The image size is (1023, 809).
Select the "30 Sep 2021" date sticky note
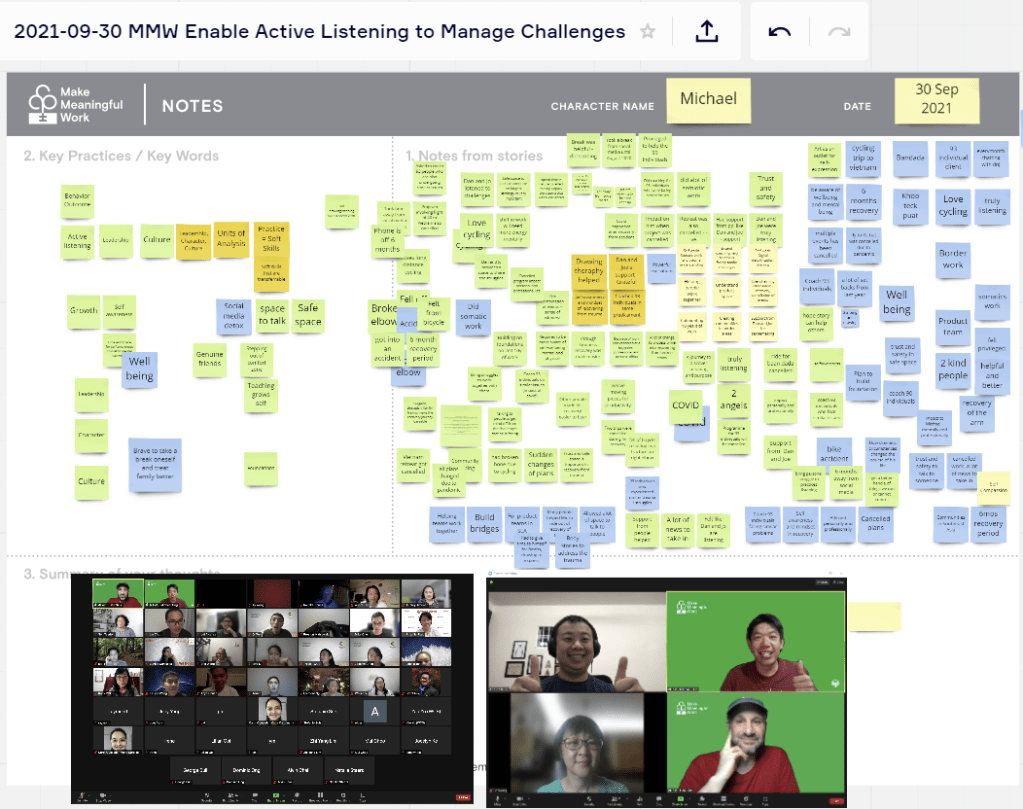coord(937,98)
